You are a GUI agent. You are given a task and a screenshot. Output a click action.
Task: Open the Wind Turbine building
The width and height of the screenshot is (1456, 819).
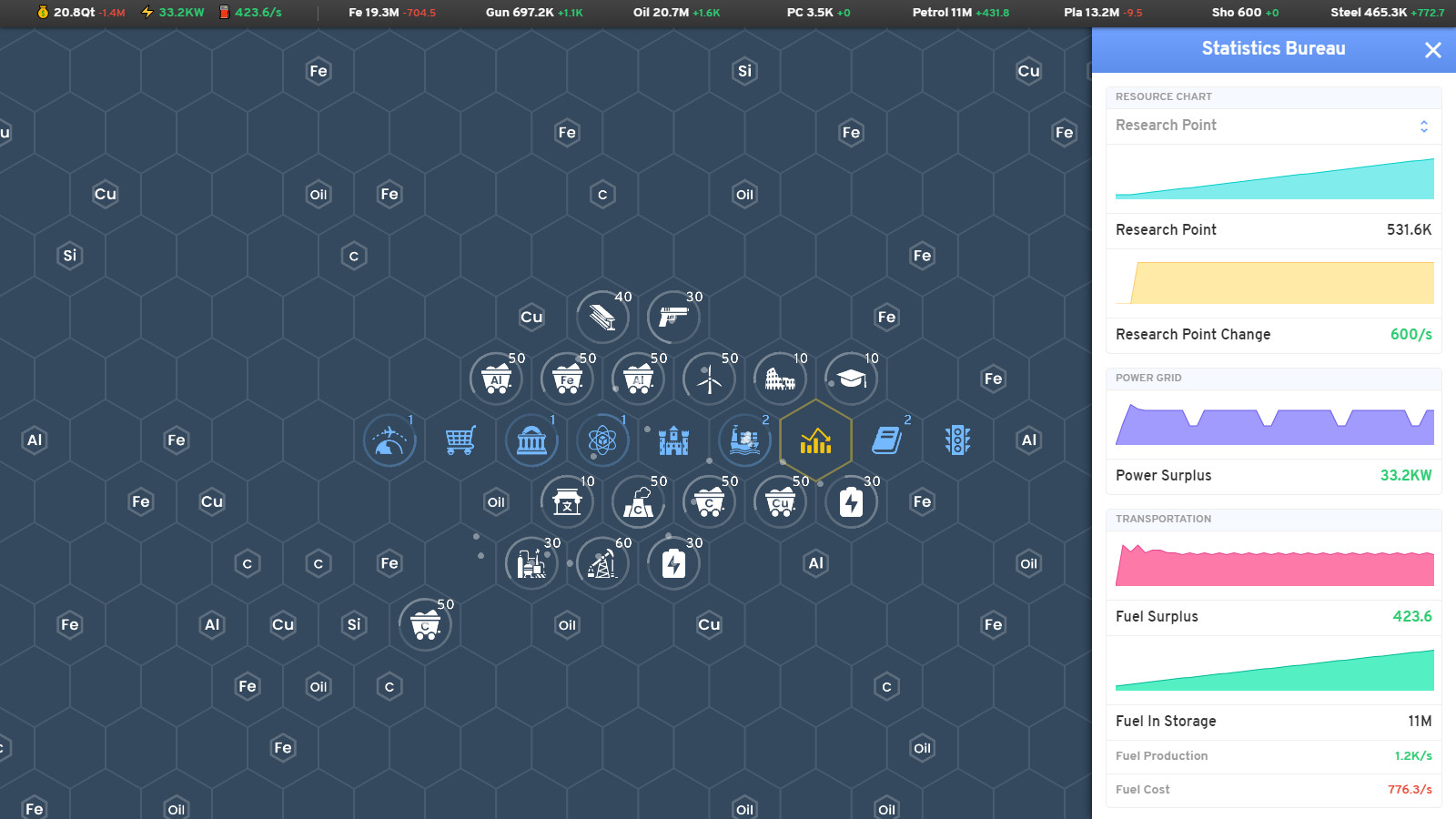tap(709, 379)
